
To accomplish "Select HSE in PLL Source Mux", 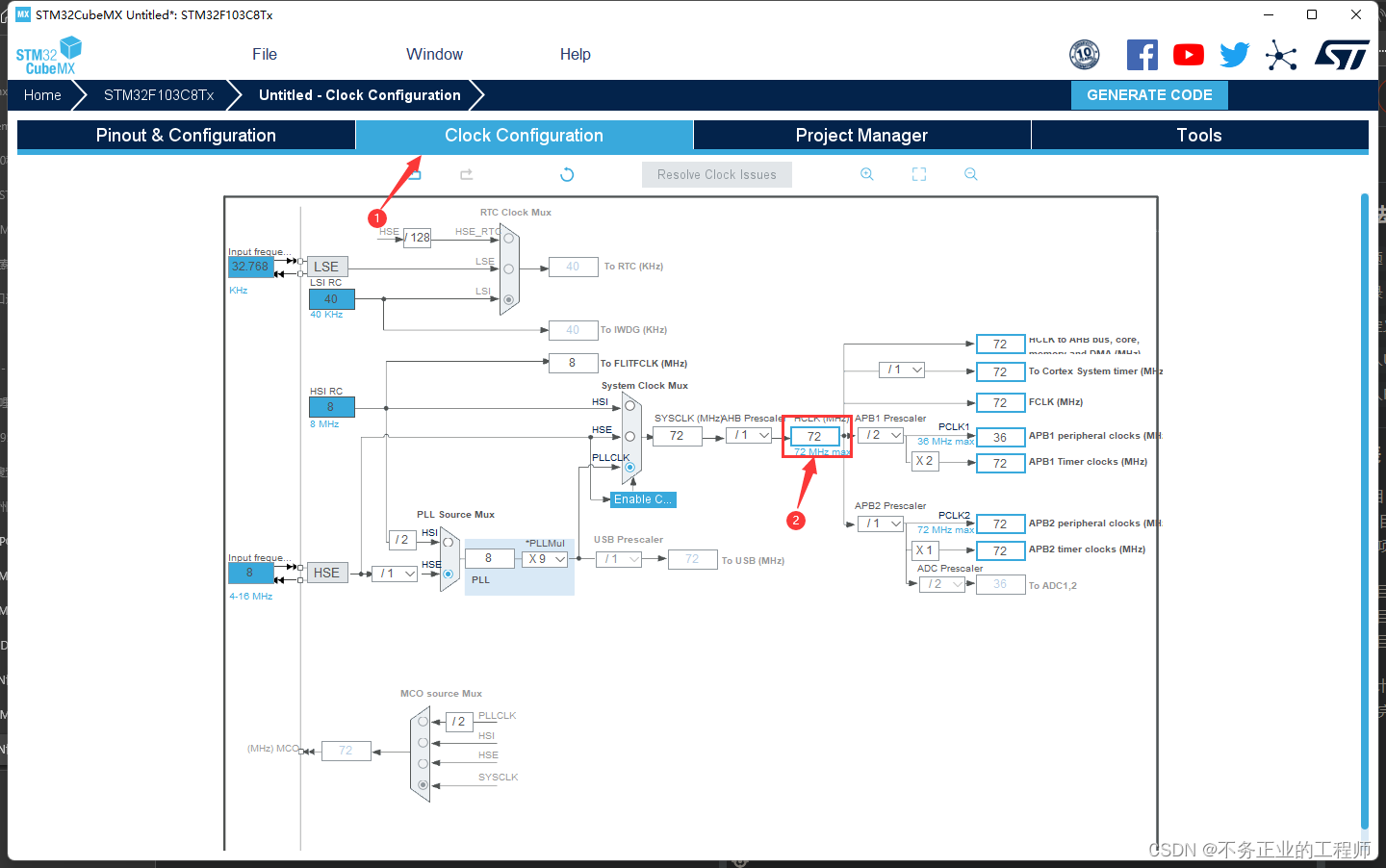I will [448, 574].
